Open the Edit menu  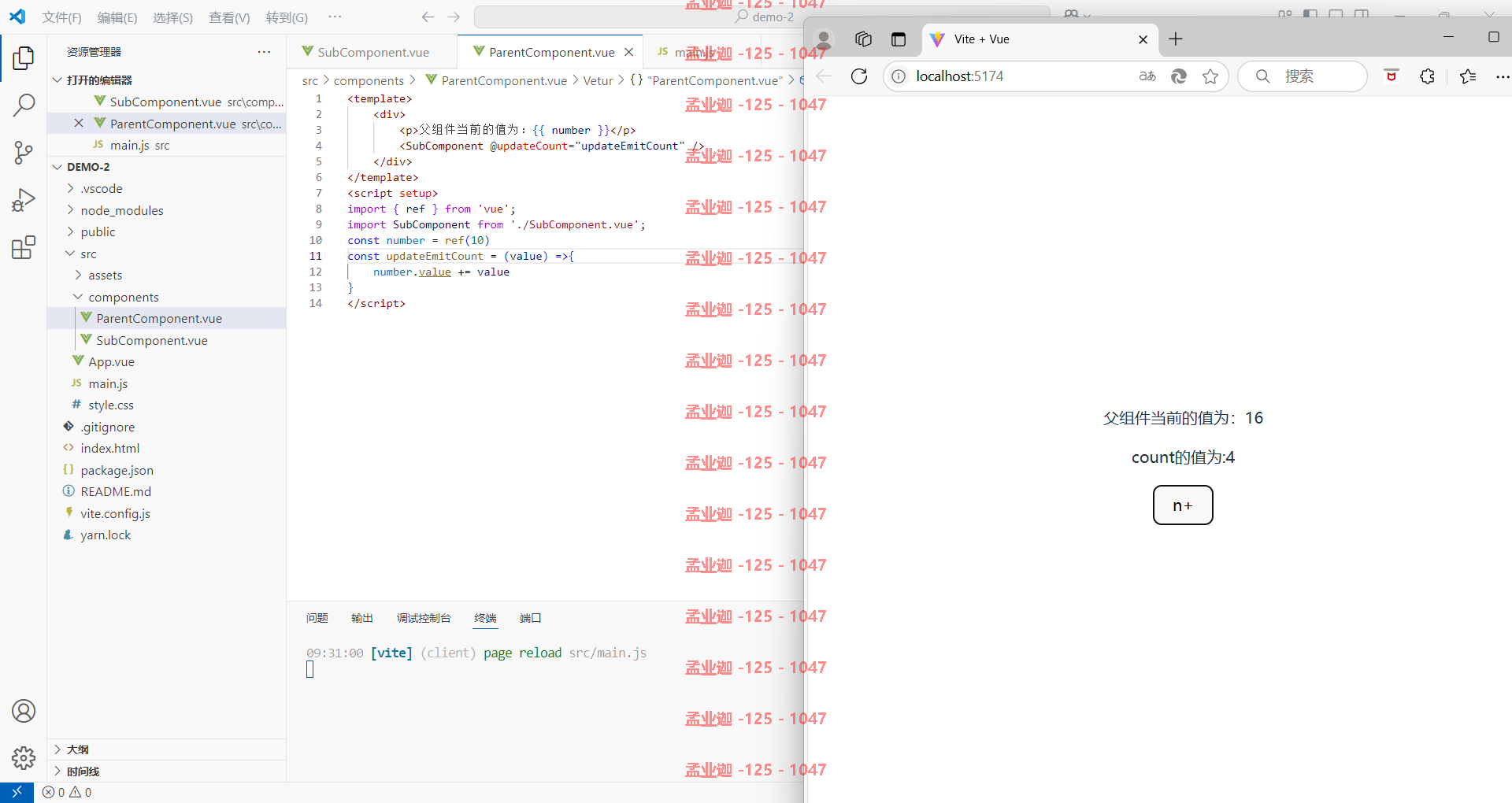pos(117,17)
